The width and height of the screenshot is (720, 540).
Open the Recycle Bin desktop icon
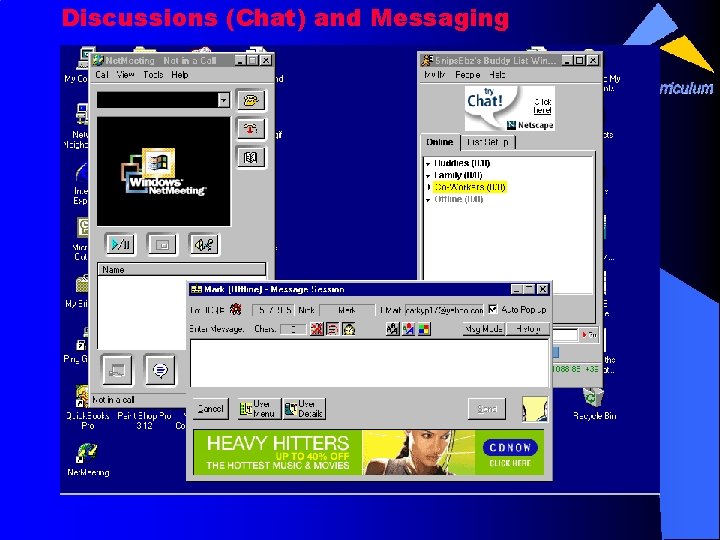pos(594,405)
